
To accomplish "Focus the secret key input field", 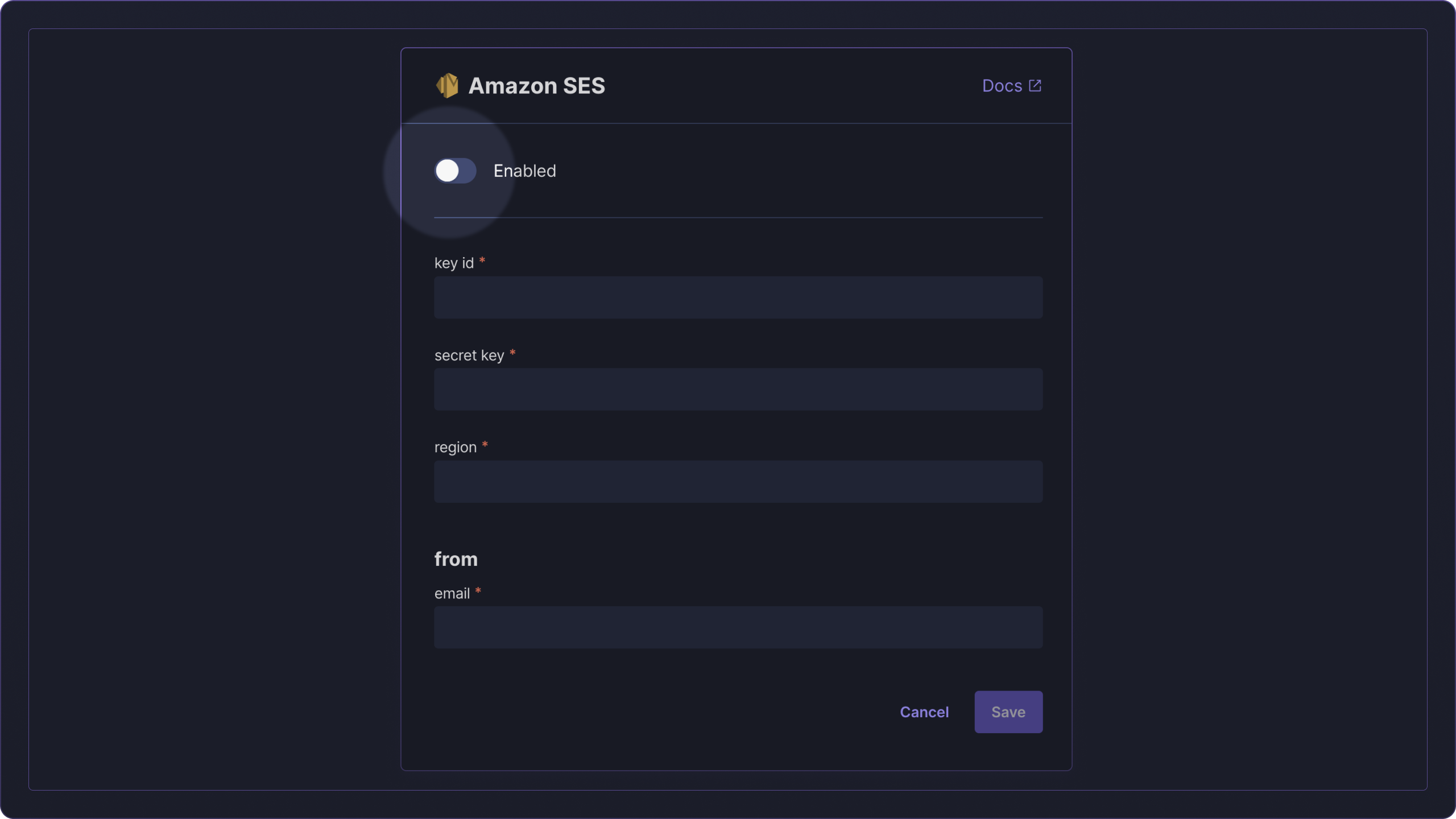I will (x=738, y=390).
